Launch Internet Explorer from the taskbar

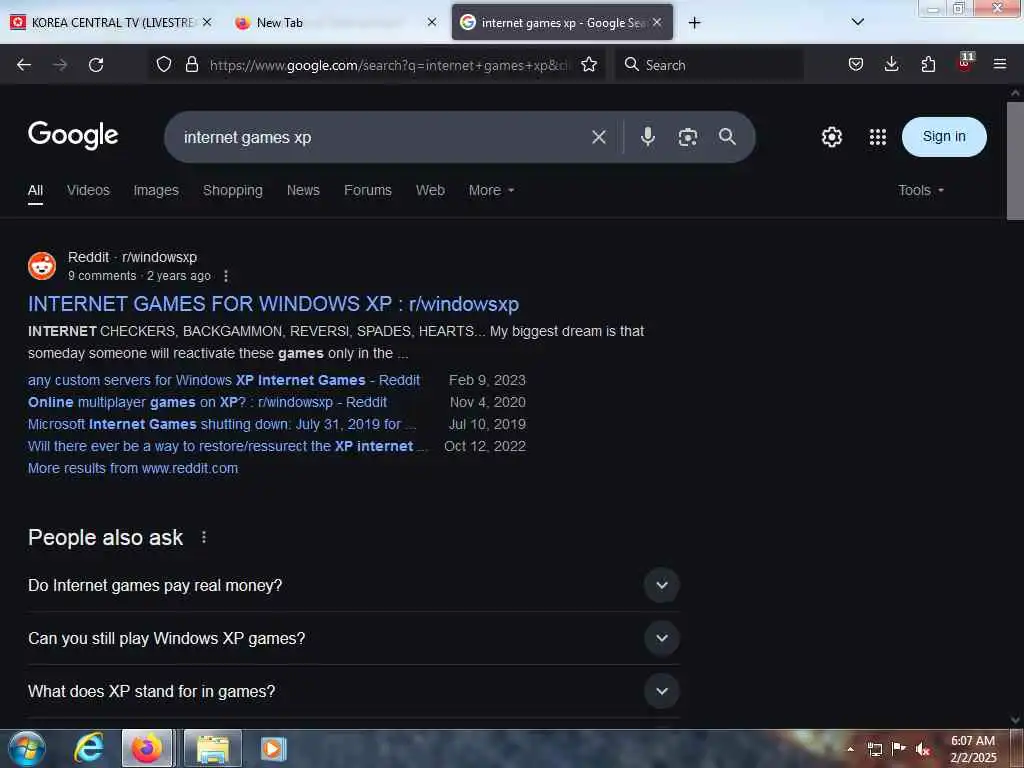tap(89, 748)
